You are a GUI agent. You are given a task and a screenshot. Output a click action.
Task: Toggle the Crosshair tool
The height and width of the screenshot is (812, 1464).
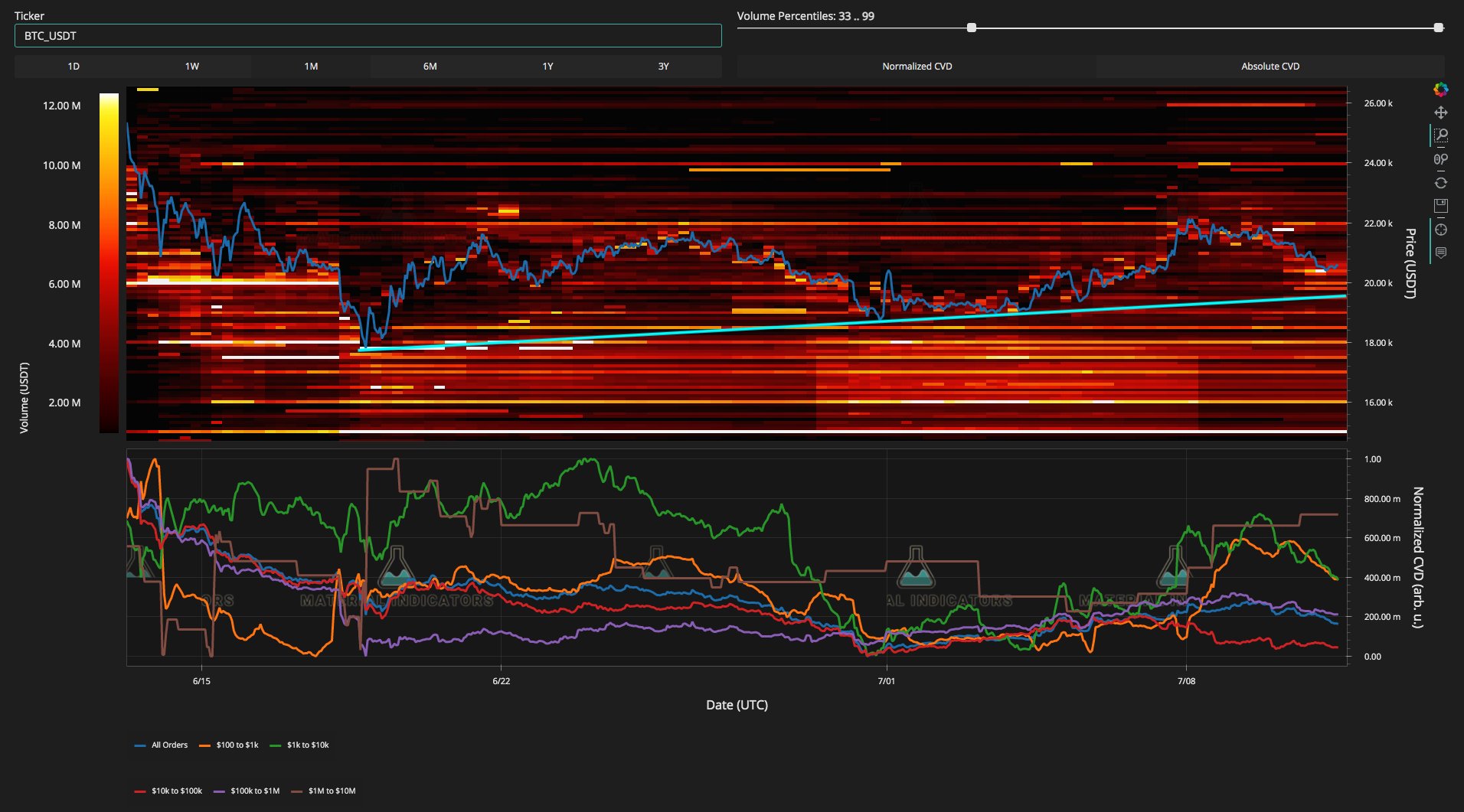[1440, 230]
